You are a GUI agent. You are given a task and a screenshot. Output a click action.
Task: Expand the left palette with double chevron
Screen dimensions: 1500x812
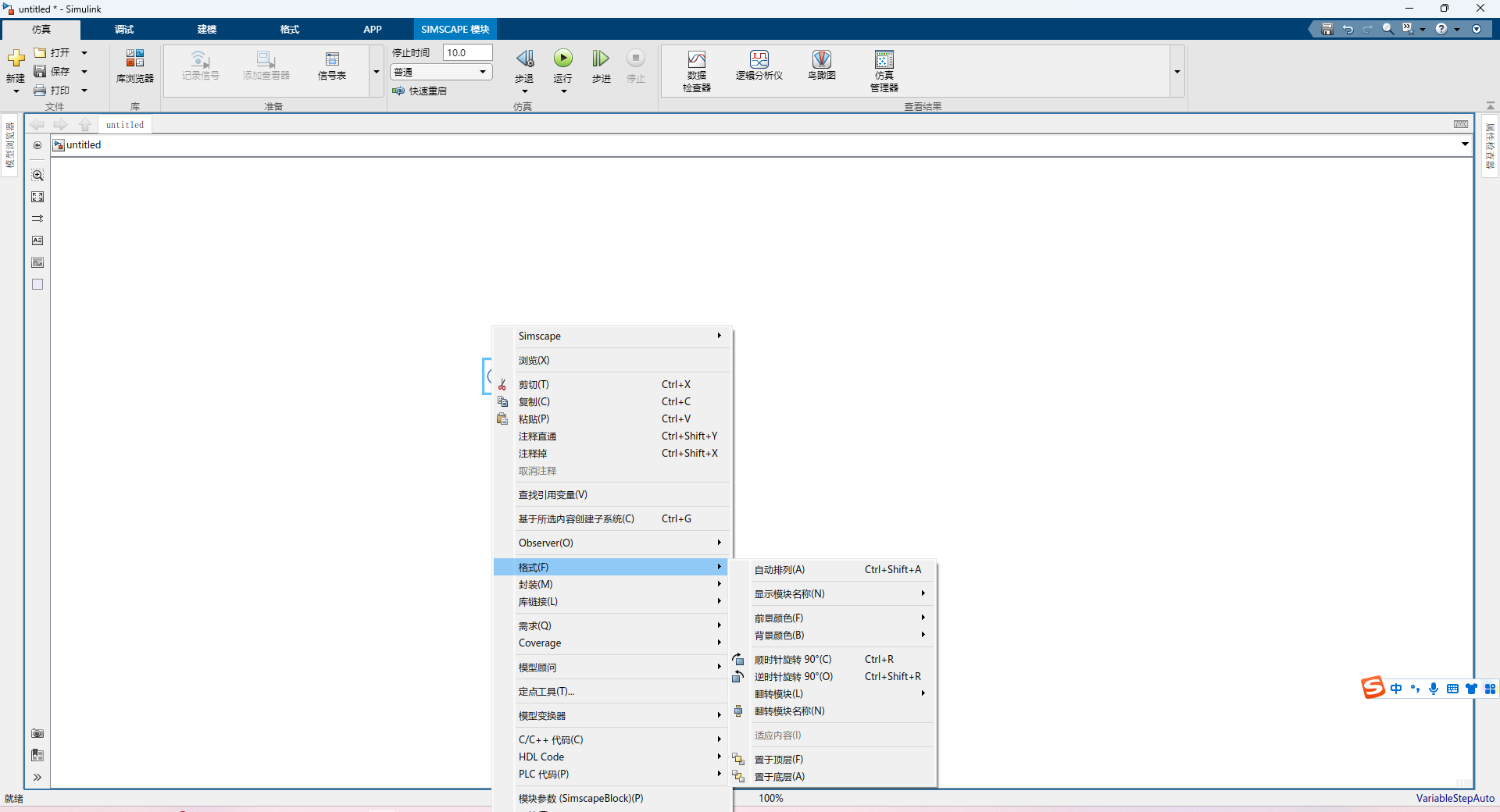(x=37, y=777)
